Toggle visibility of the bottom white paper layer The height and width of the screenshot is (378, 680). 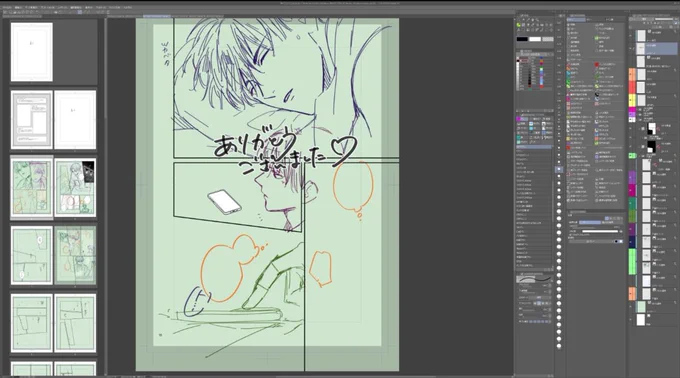[x=631, y=319]
